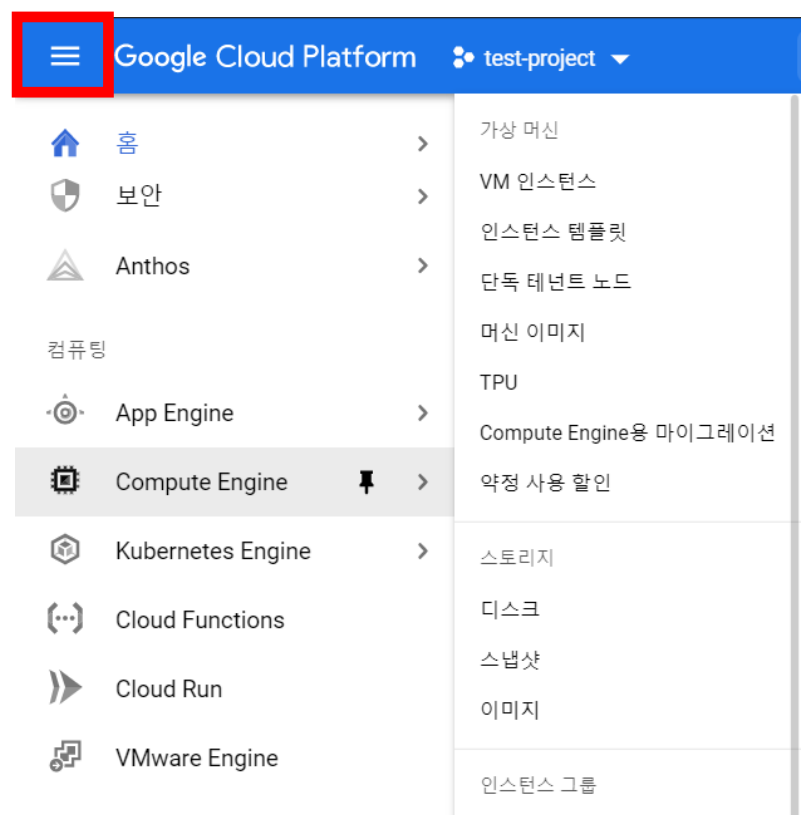Open the test-project selector dropdown arrow
The image size is (806, 815).
(619, 59)
